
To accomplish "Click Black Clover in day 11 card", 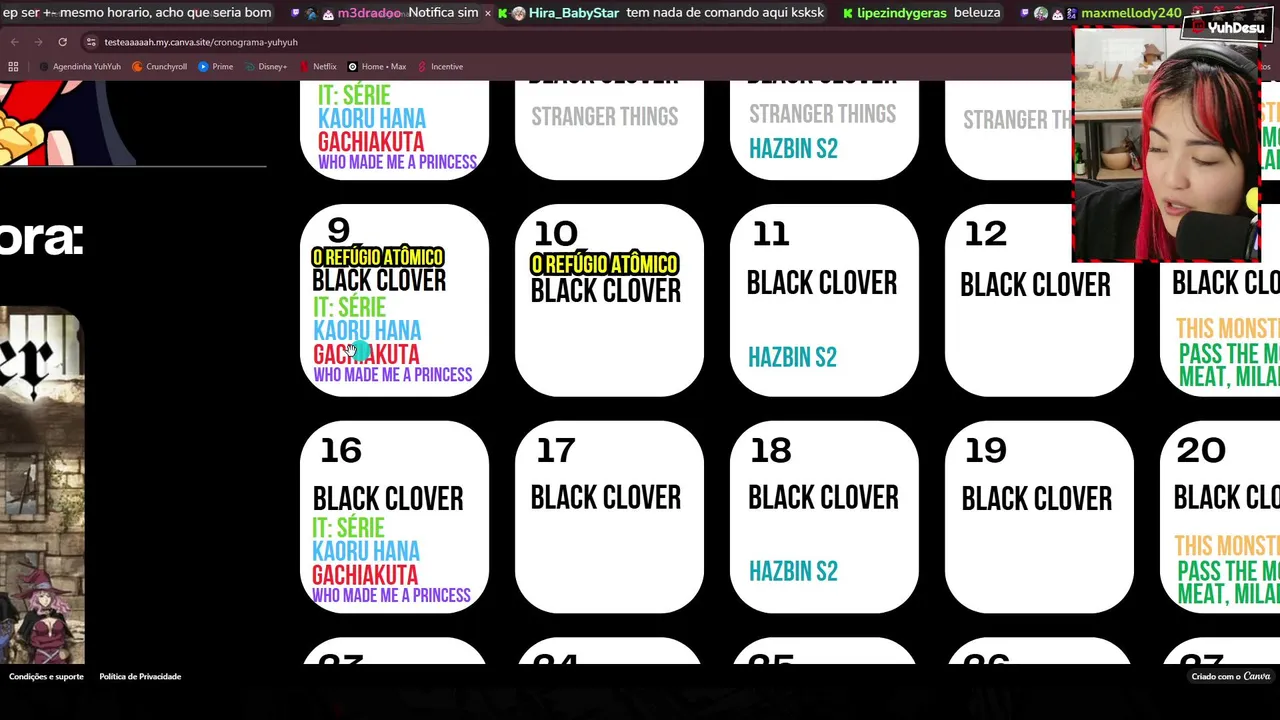I will [x=822, y=284].
